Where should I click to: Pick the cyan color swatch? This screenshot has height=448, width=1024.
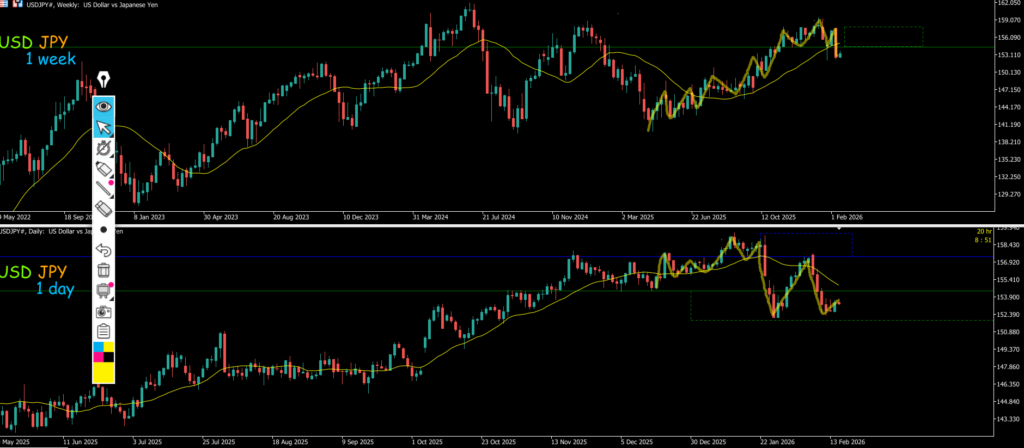(x=98, y=348)
